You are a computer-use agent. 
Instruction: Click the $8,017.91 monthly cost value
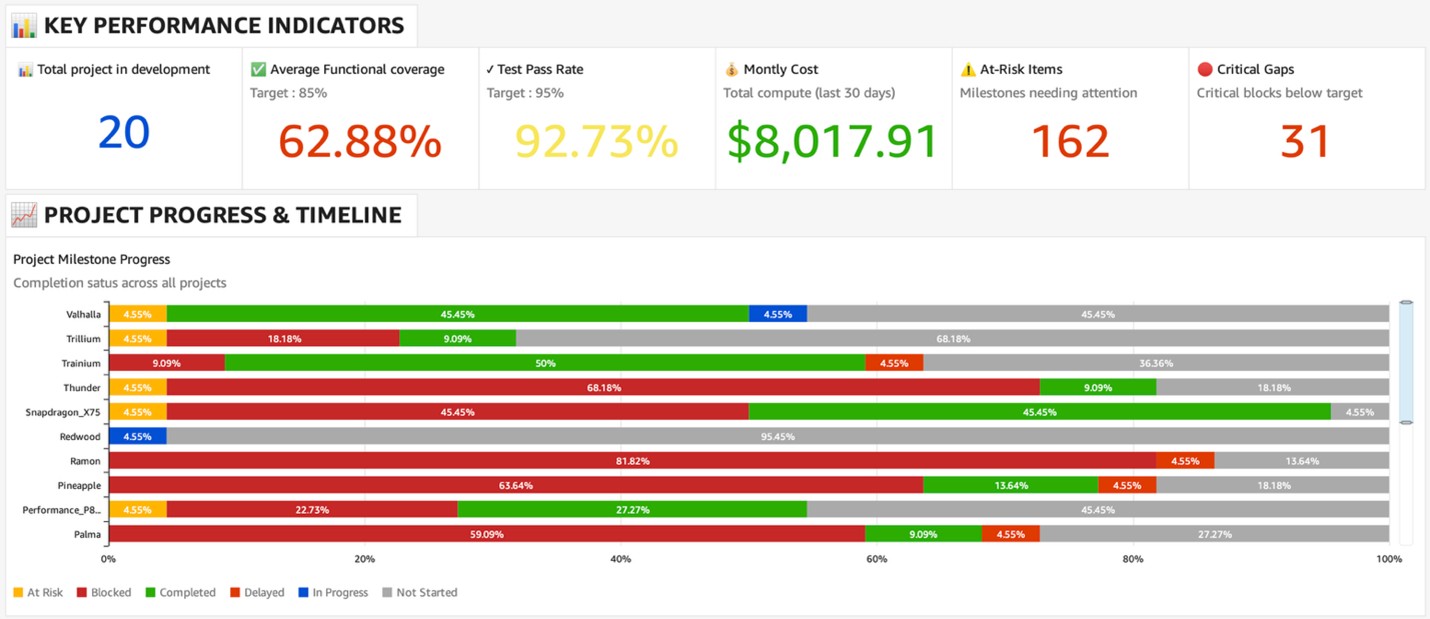[832, 141]
